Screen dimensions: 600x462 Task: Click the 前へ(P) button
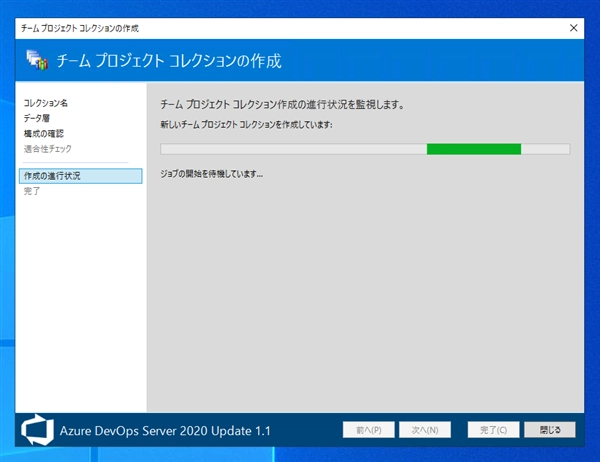pyautogui.click(x=368, y=430)
